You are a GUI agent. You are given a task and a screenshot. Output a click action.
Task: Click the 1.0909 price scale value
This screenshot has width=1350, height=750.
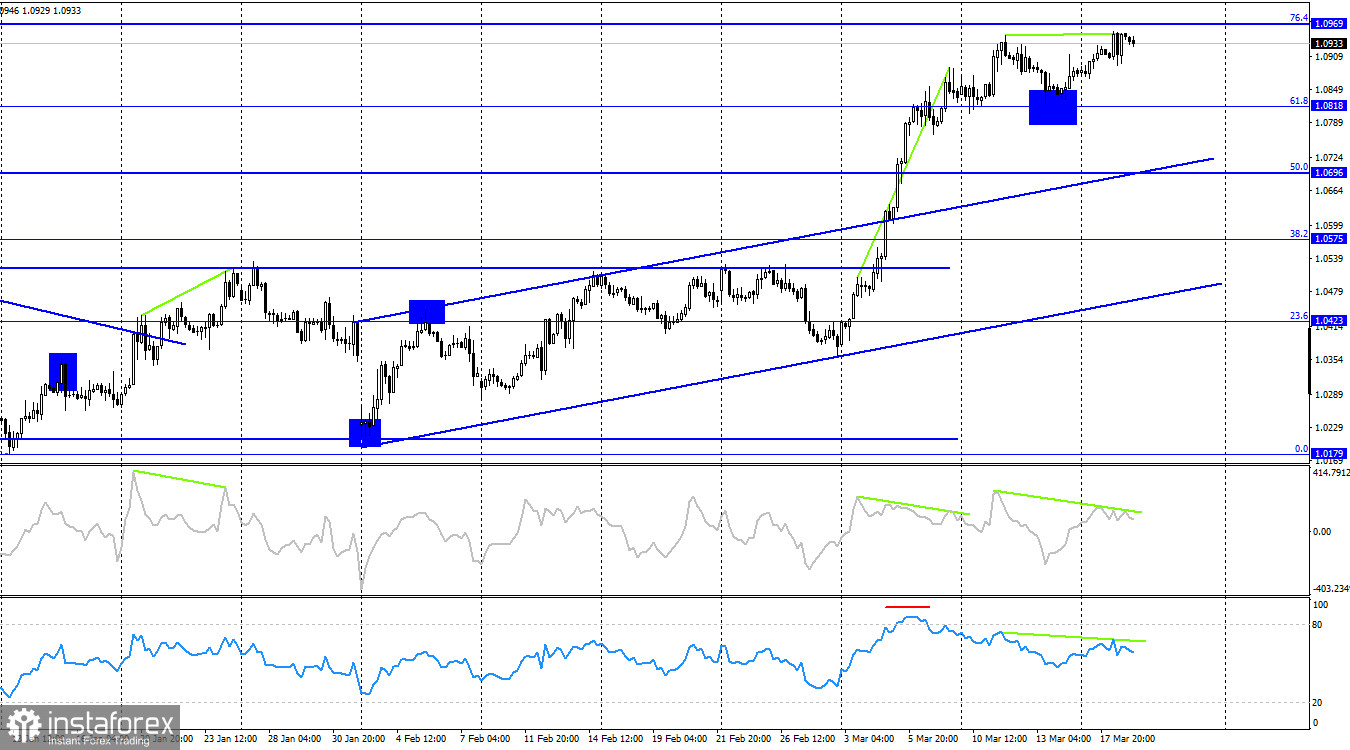point(1331,57)
